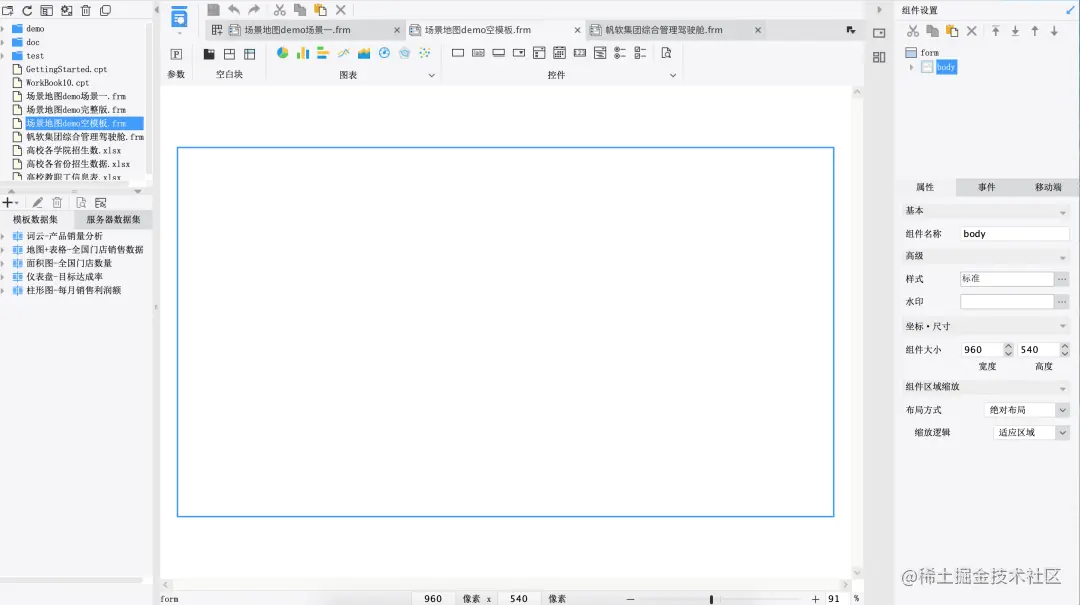This screenshot has height=605, width=1080.
Task: Insert a column chart from 图表 group
Action: tap(303, 53)
